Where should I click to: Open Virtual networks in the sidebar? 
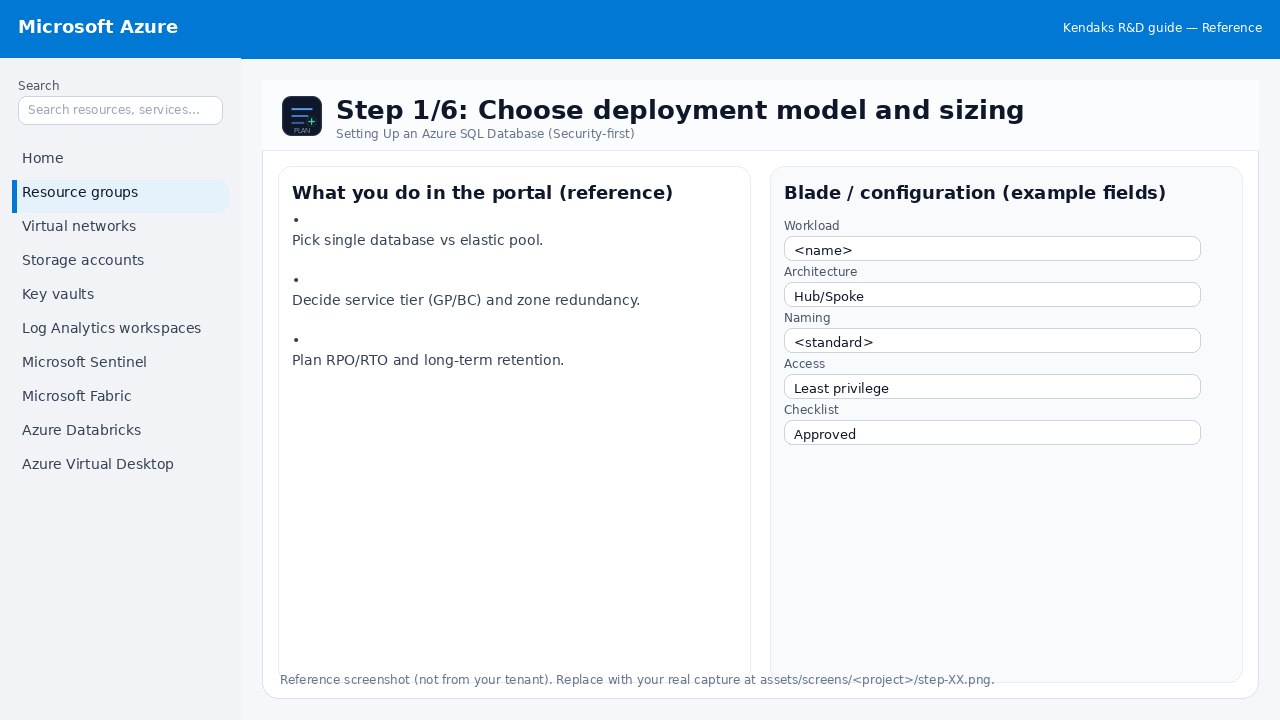(x=120, y=226)
